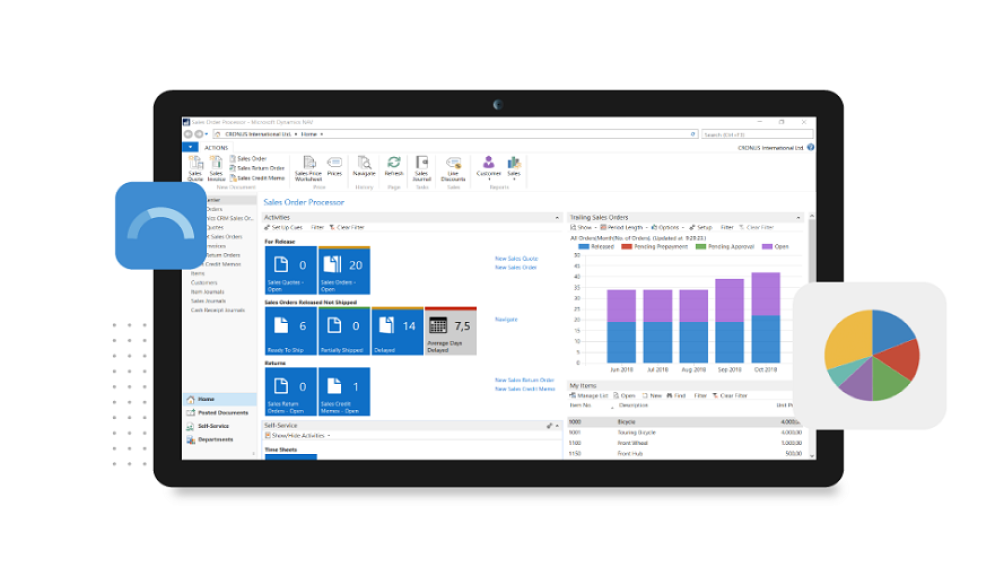
Task: Open the Show dropdown in Trailing Sales Orders
Action: point(583,227)
